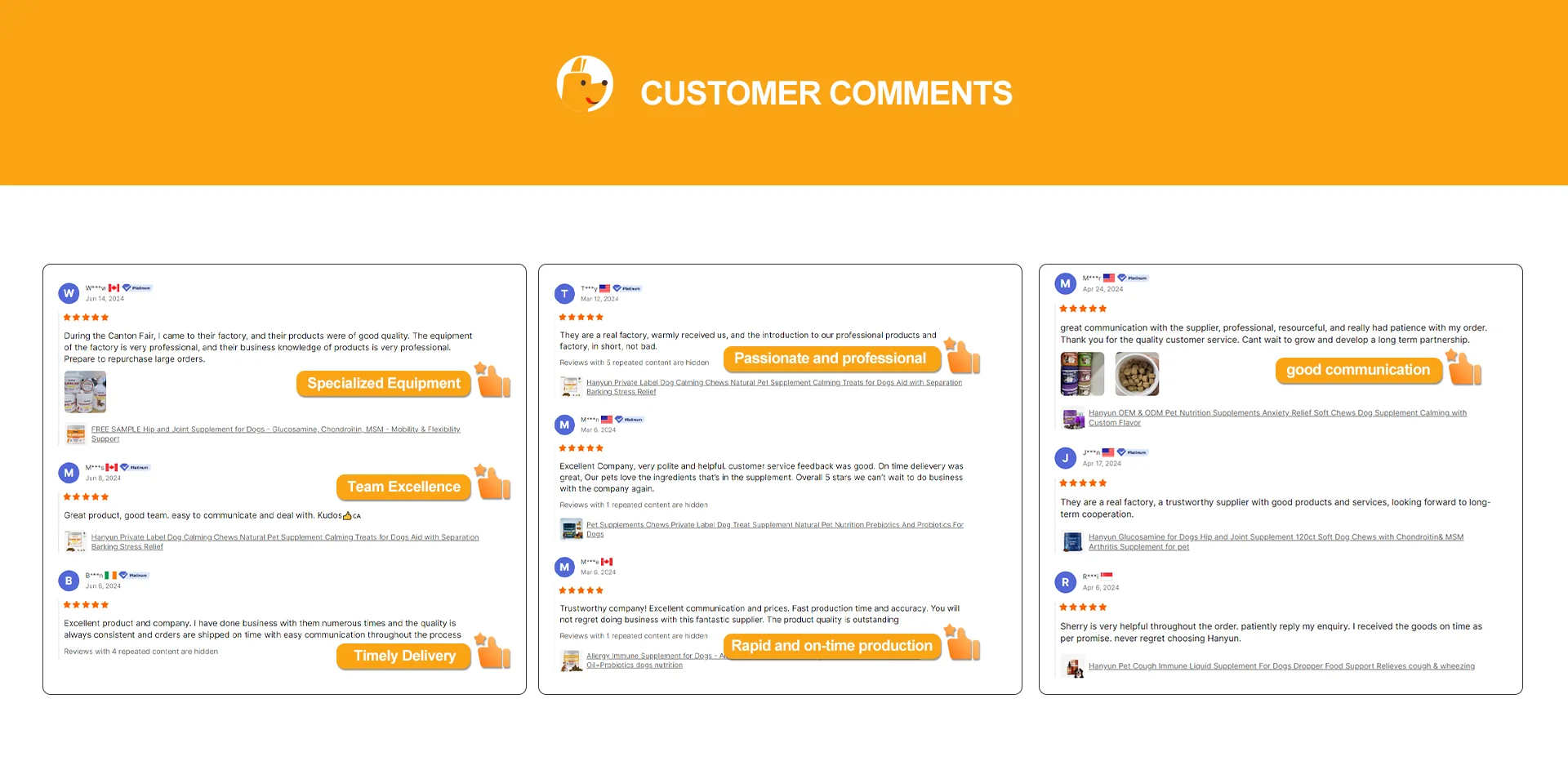Screen dimensions: 1568x770
Task: Click the dog mascot logo in header
Action: [585, 84]
